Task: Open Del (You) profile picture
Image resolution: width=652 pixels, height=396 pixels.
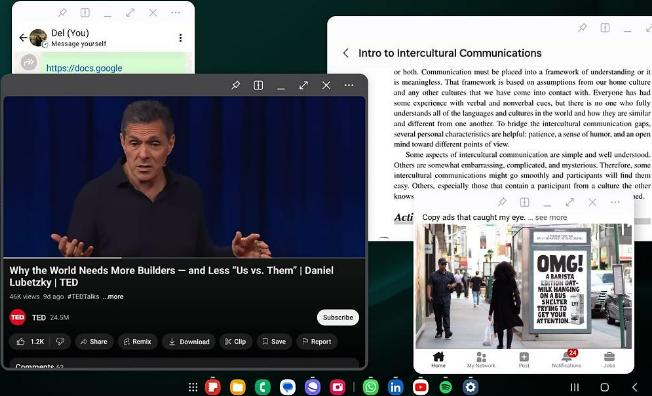Action: point(38,38)
